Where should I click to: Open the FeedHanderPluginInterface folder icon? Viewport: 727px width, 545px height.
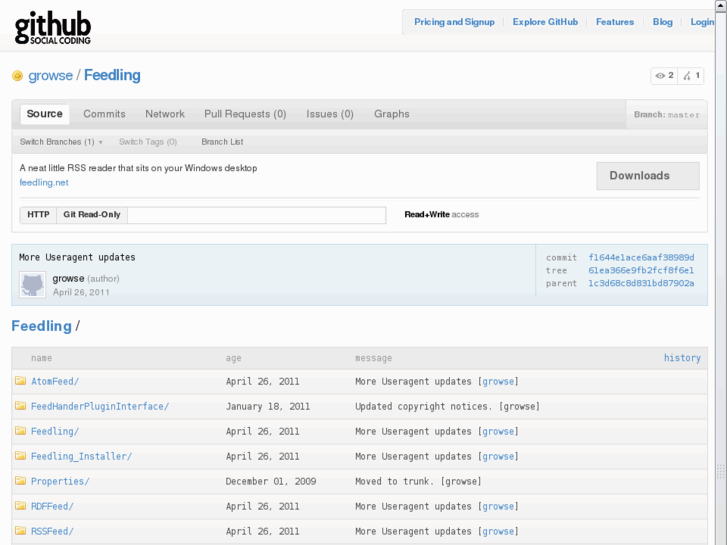coord(20,406)
